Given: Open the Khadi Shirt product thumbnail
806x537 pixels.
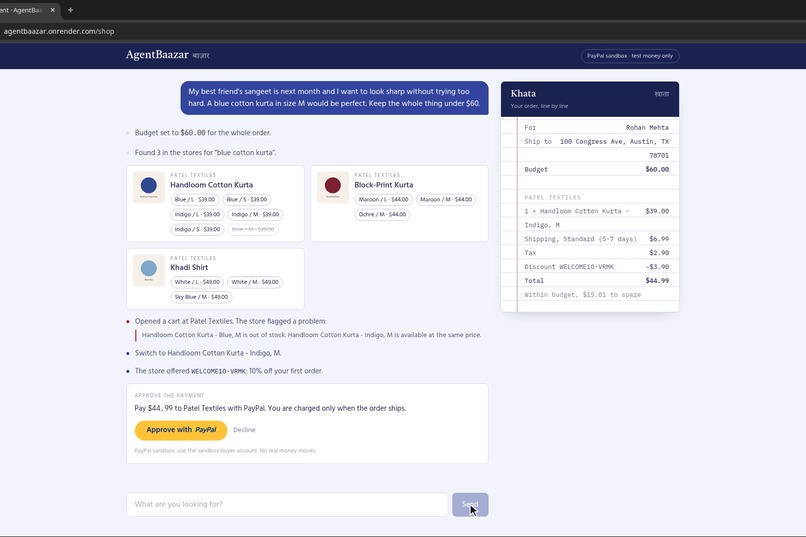Looking at the screenshot, I should 149,270.
